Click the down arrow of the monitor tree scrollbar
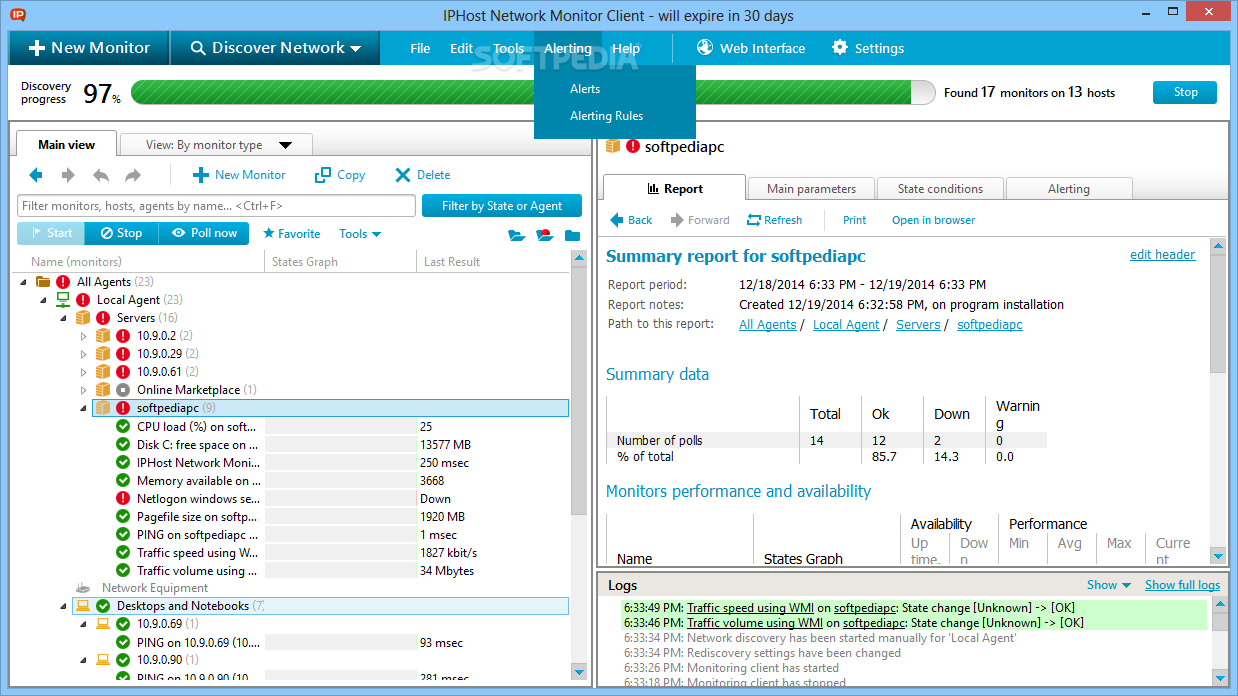1238x696 pixels. [579, 670]
